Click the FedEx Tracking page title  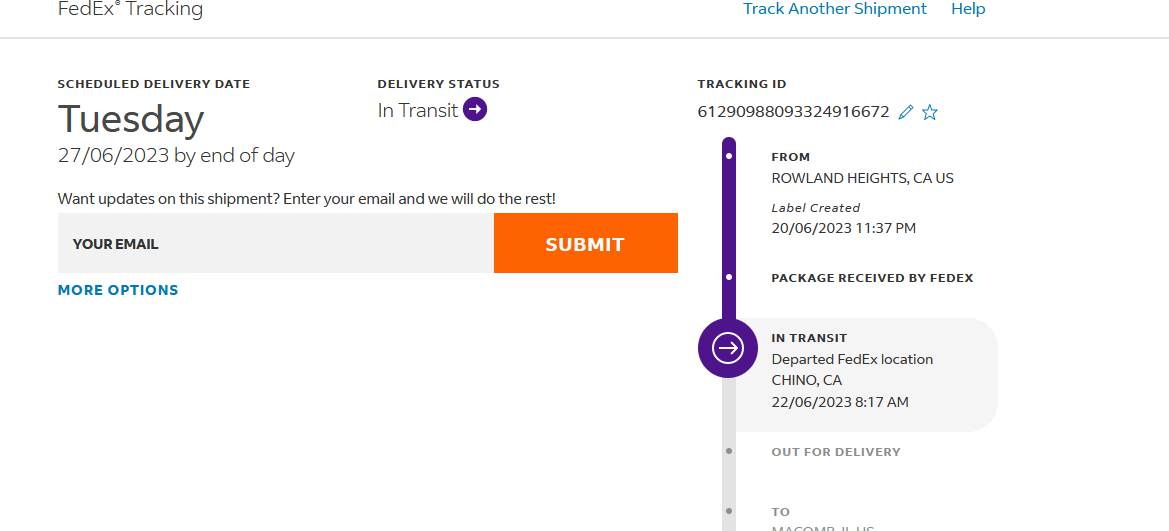pos(130,10)
